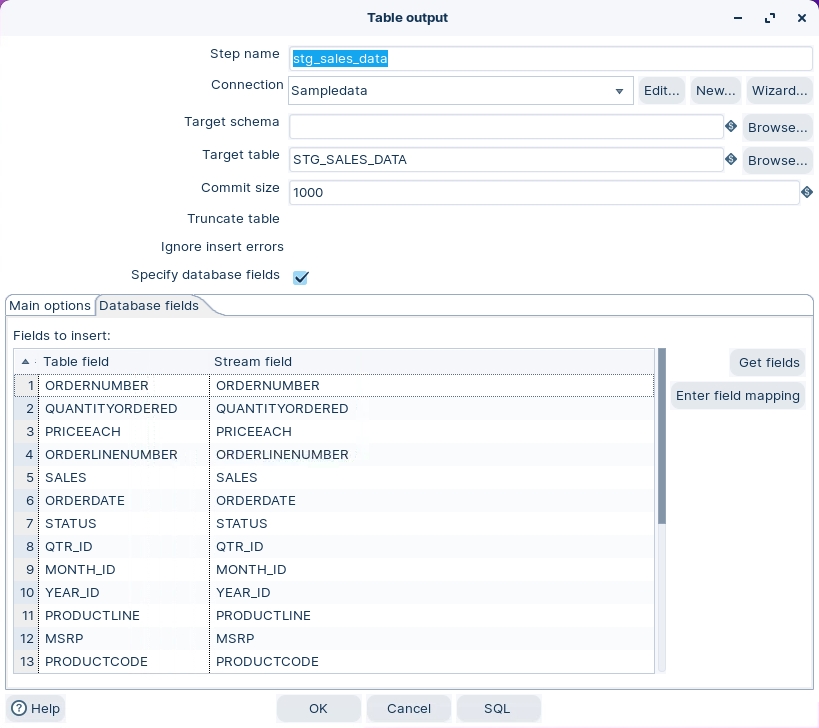Select the Database fields tab
819x728 pixels.
pos(149,306)
